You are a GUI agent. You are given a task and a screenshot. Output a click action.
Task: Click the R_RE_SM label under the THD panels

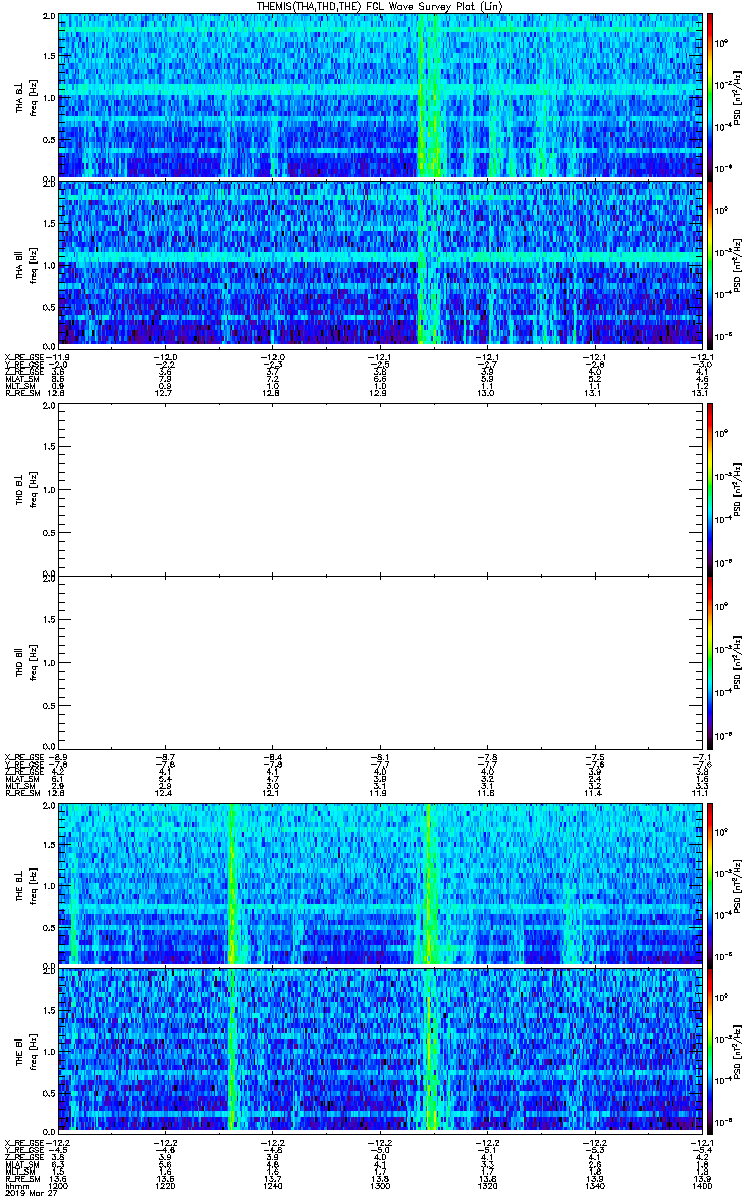pos(21,792)
